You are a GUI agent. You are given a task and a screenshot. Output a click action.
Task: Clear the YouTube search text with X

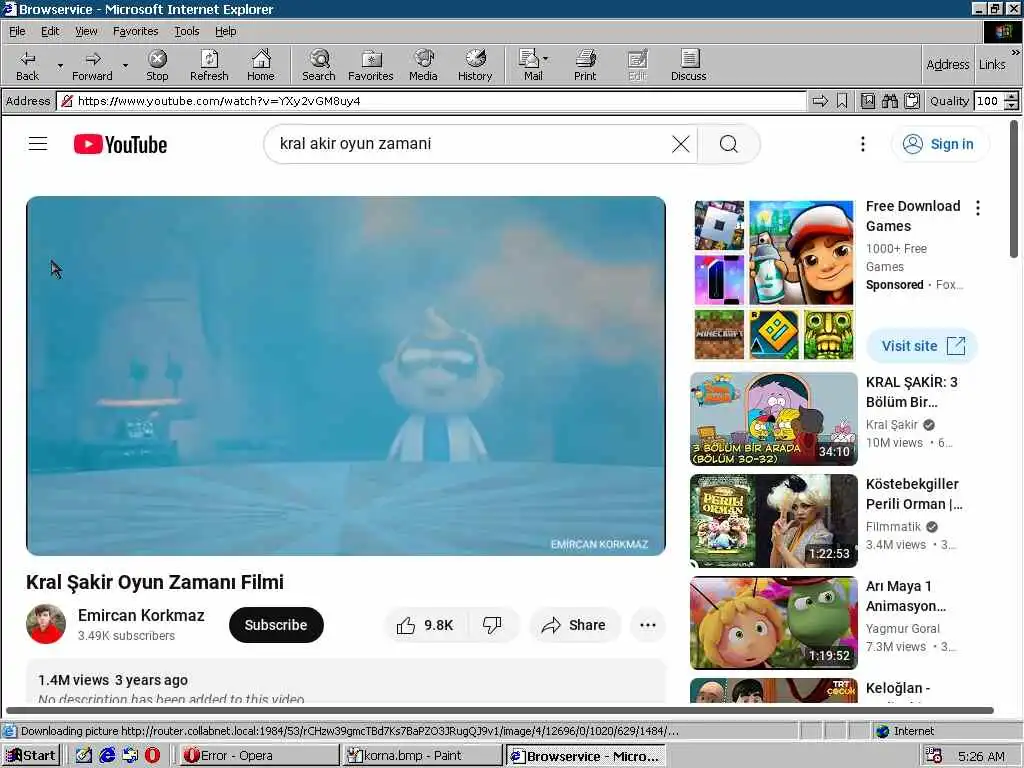click(x=680, y=144)
